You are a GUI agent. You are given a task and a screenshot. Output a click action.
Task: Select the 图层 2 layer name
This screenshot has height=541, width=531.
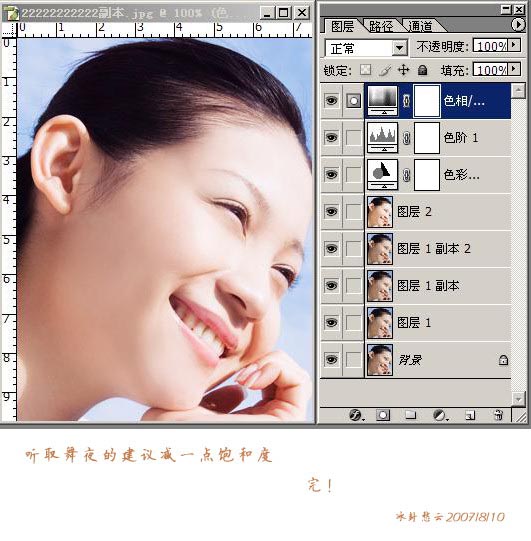click(x=414, y=212)
